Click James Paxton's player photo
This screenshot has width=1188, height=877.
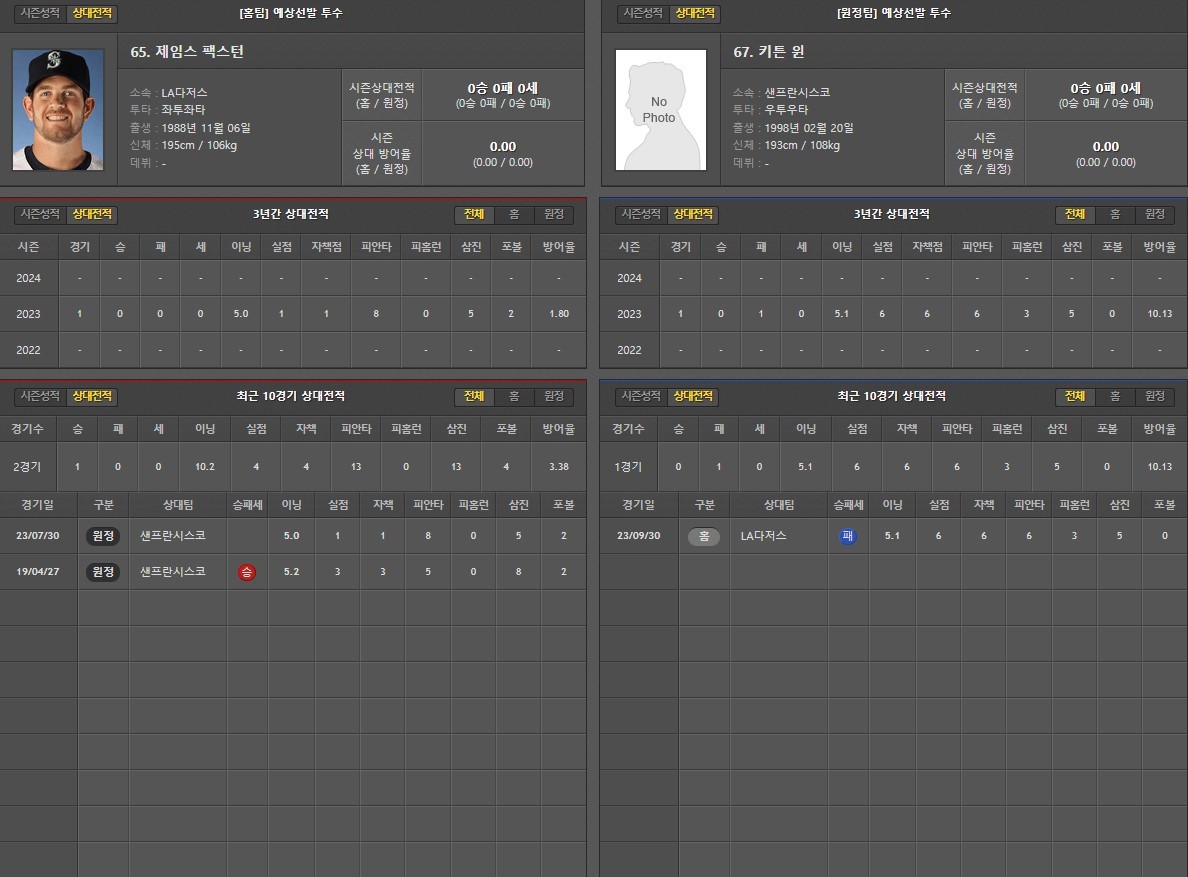coord(58,110)
